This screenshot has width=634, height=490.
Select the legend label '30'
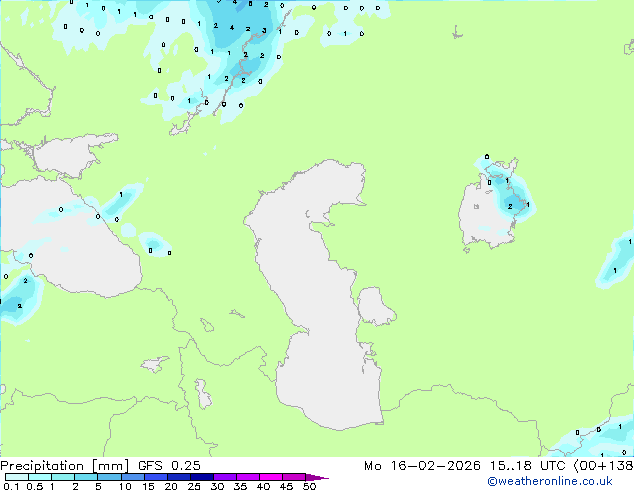pos(217,486)
